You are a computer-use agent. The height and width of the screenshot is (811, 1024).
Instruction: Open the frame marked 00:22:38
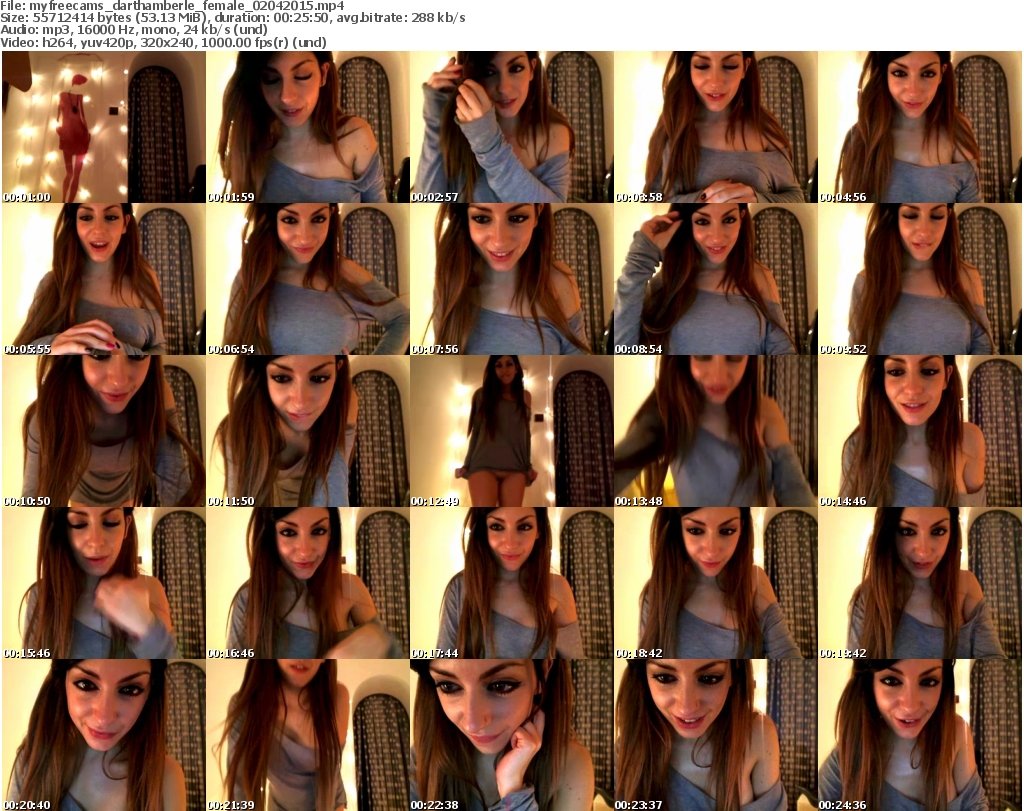(512, 735)
